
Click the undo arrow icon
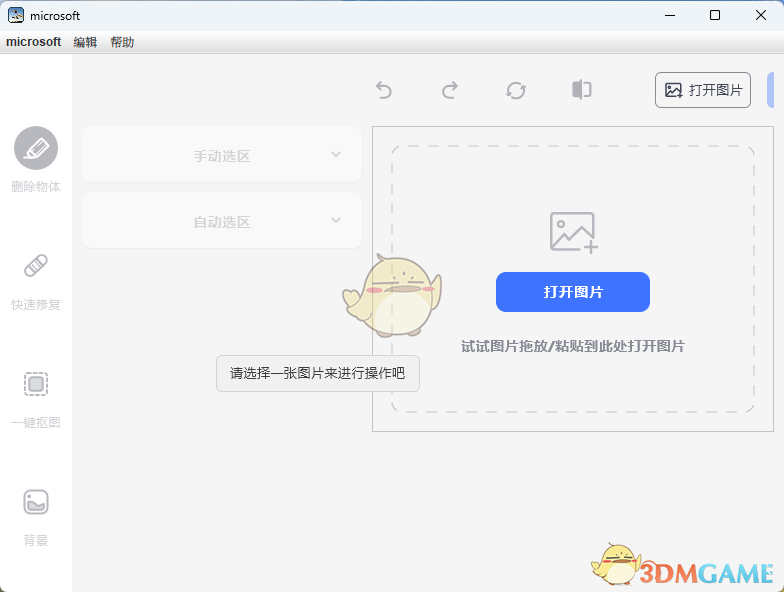[384, 90]
